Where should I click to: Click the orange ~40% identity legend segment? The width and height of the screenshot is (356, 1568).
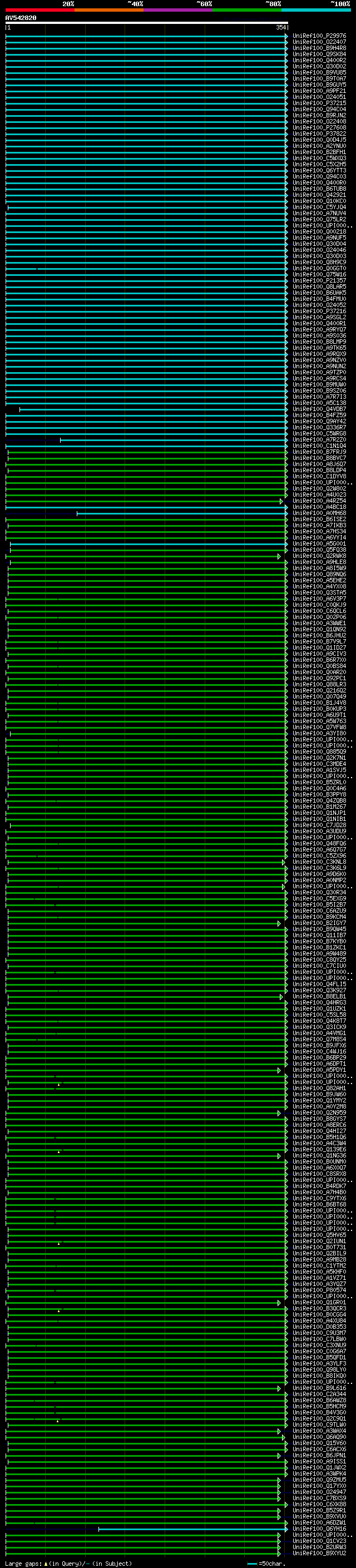109,10
